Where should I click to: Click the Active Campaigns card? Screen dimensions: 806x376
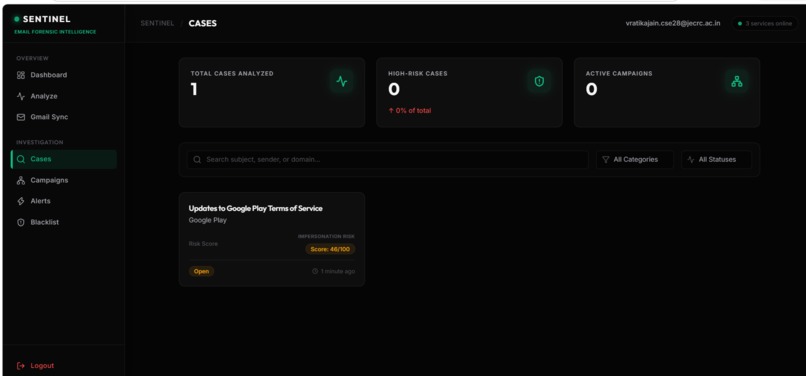[x=667, y=93]
